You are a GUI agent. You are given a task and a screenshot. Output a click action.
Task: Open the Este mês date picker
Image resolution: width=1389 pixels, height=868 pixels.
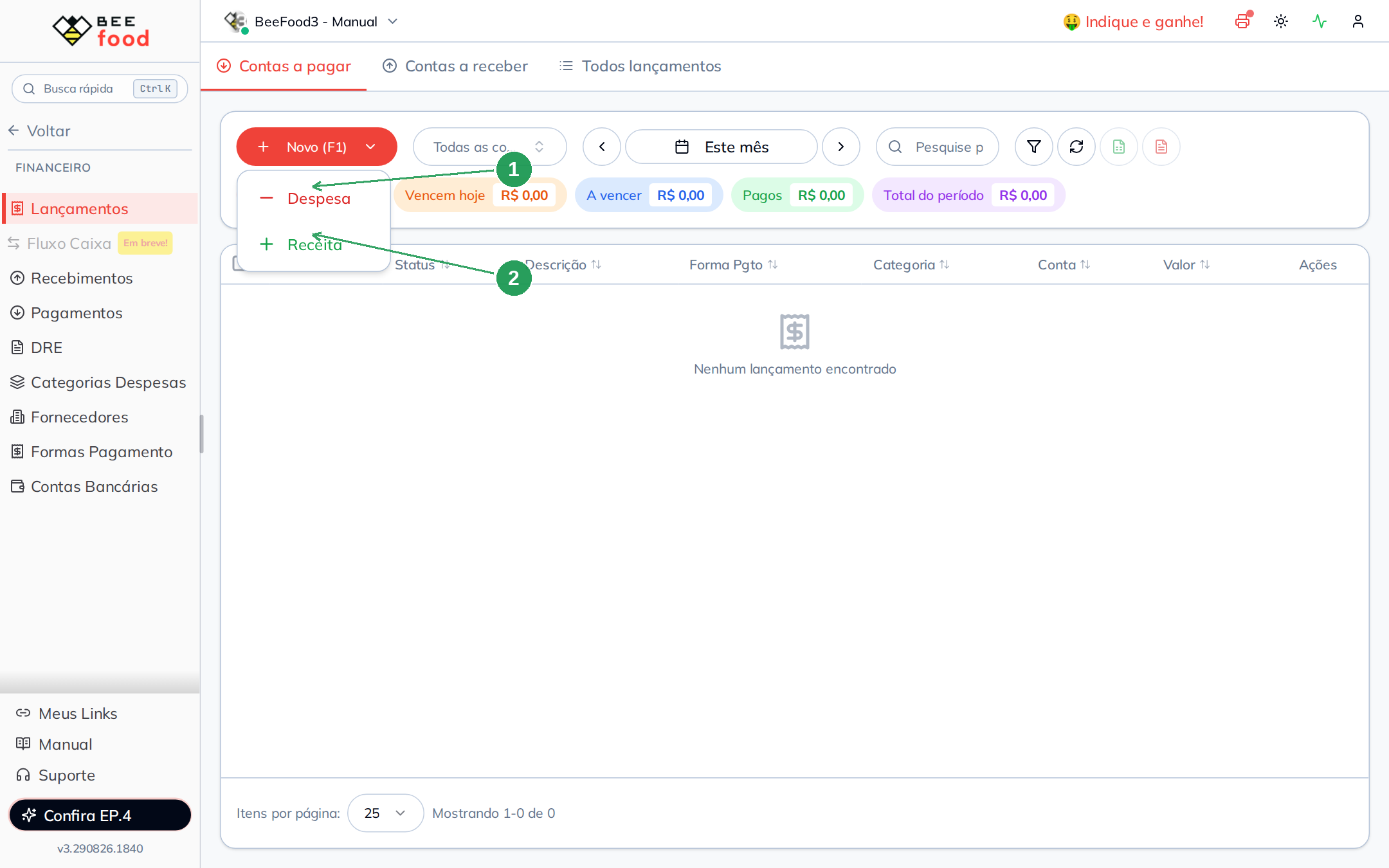[x=722, y=147]
